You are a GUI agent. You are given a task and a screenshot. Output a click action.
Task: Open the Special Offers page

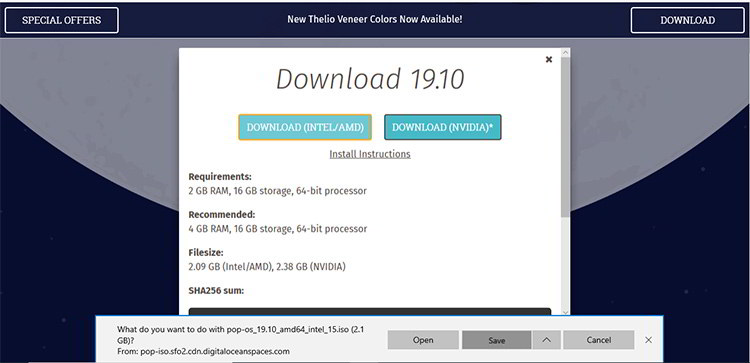click(x=62, y=21)
